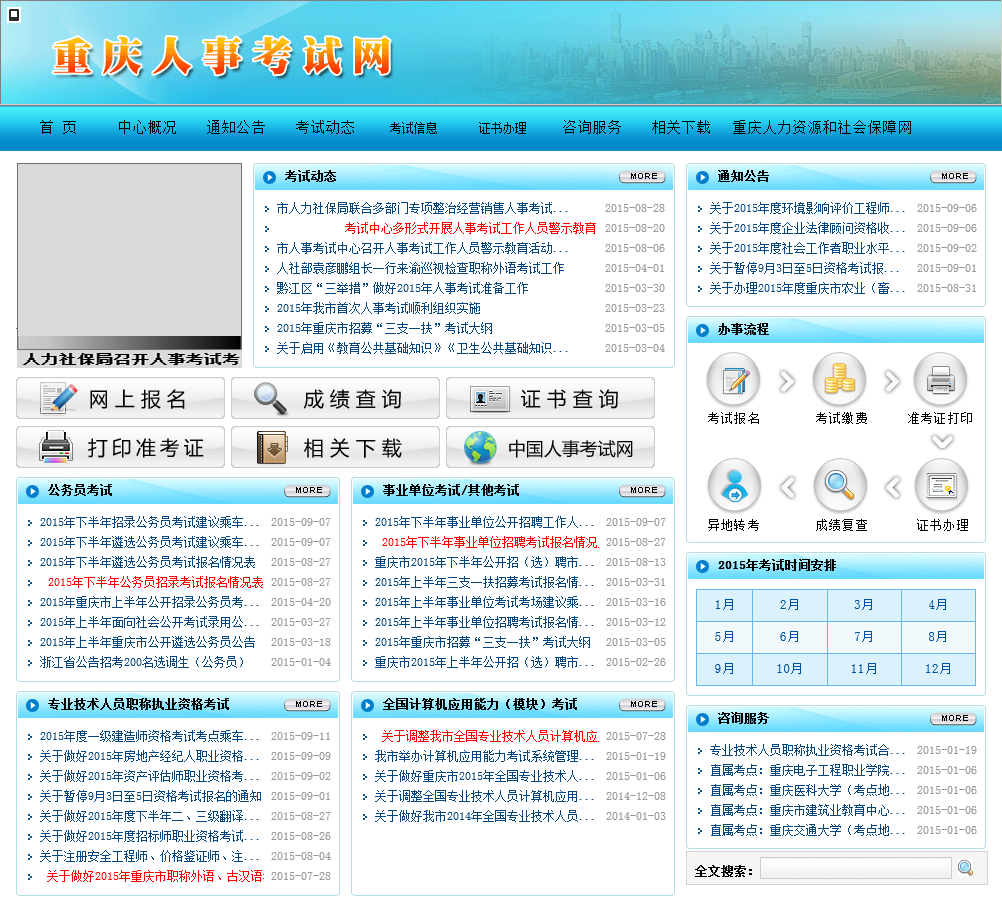Open 相关下载 in top navigation bar
This screenshot has width=1002, height=911.
click(x=681, y=127)
